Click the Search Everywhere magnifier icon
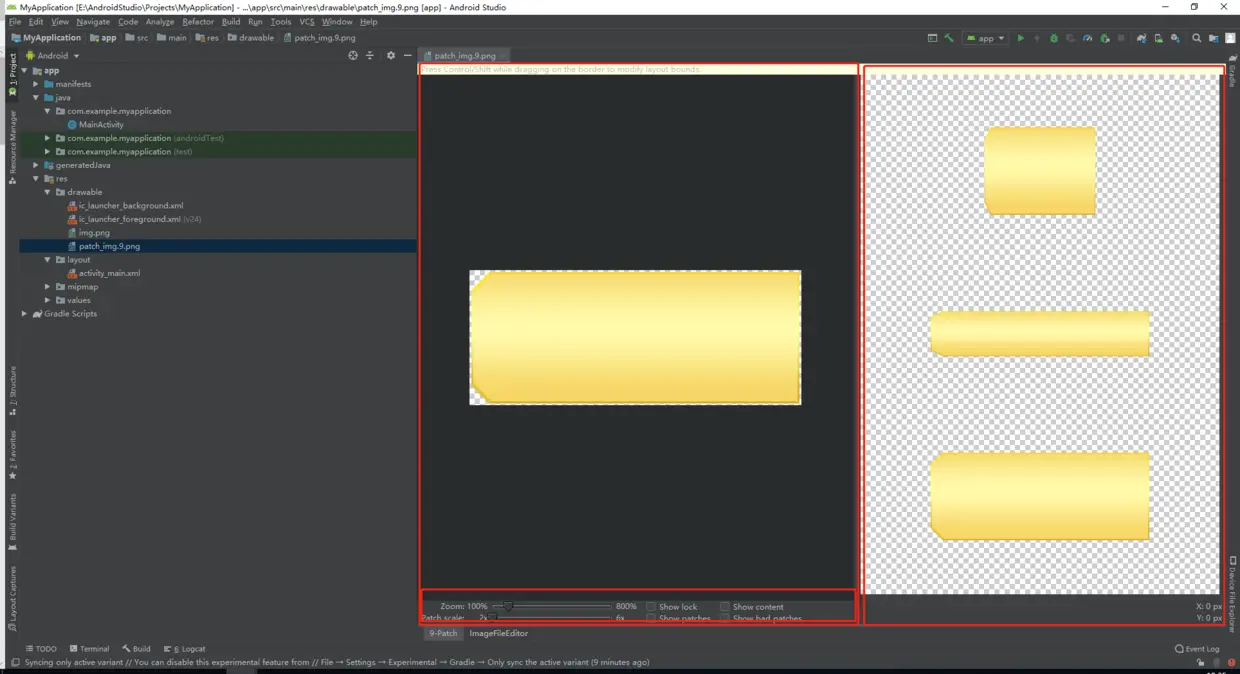This screenshot has height=674, width=1240. [x=1197, y=38]
